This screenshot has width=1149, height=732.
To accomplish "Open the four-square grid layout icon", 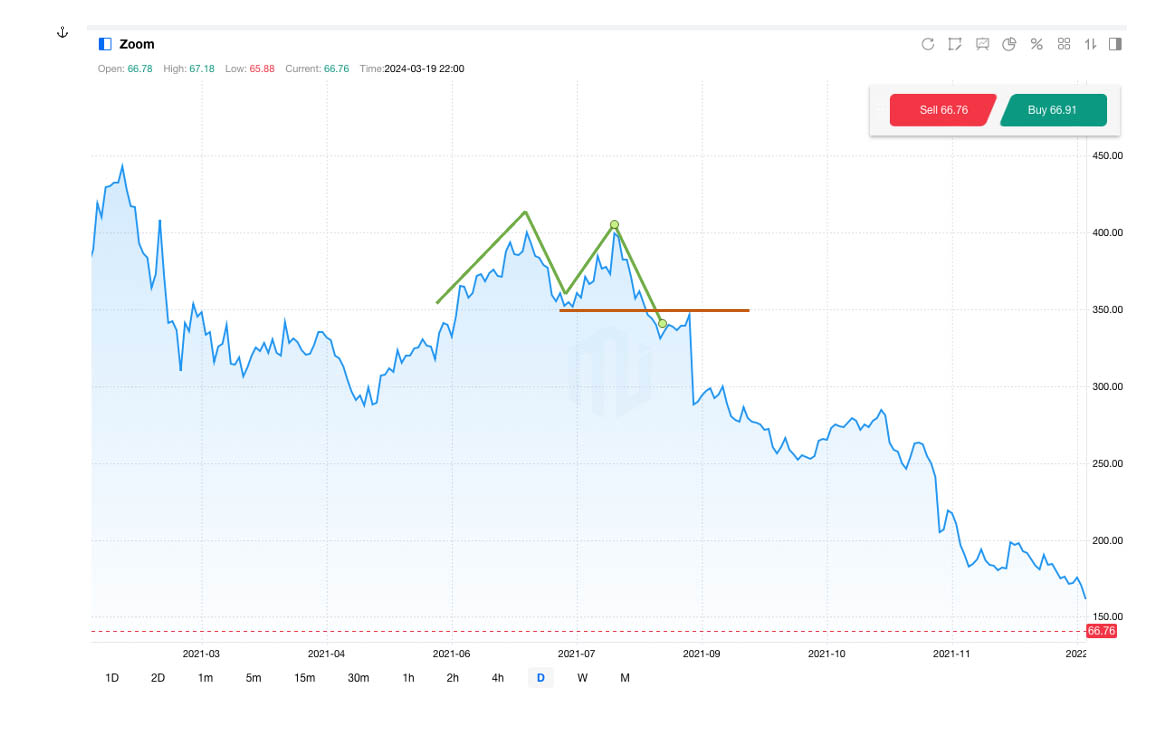I will [1064, 44].
